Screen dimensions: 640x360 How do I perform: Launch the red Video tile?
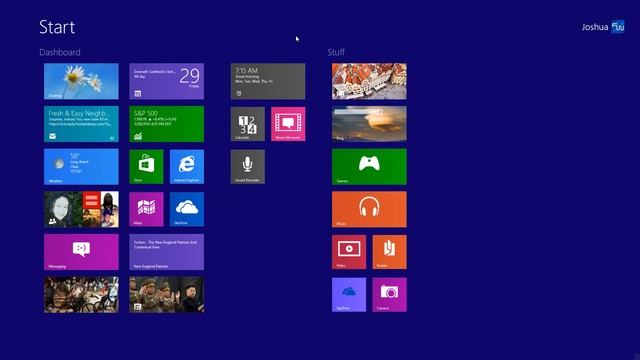349,252
